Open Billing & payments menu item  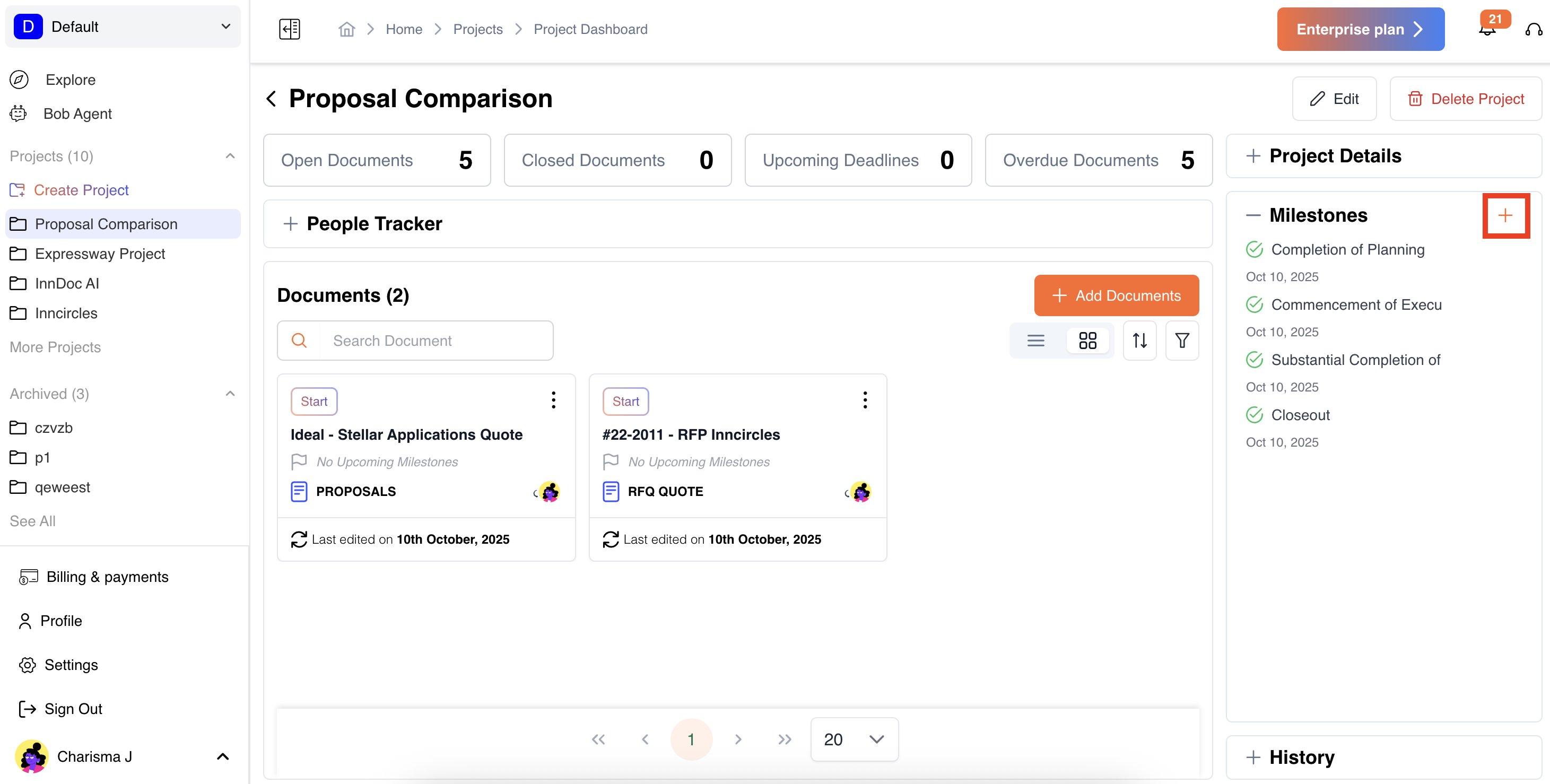pyautogui.click(x=107, y=577)
